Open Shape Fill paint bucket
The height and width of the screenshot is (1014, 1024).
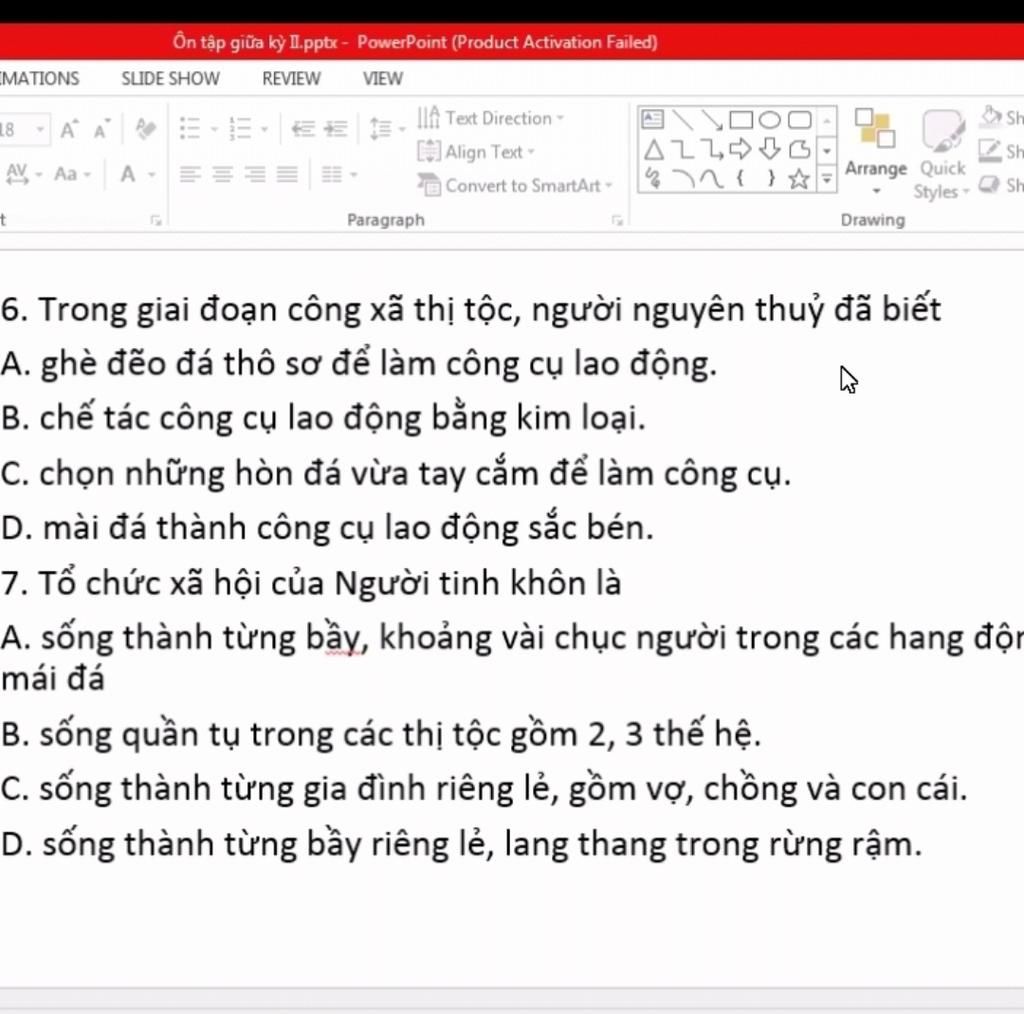1000,118
